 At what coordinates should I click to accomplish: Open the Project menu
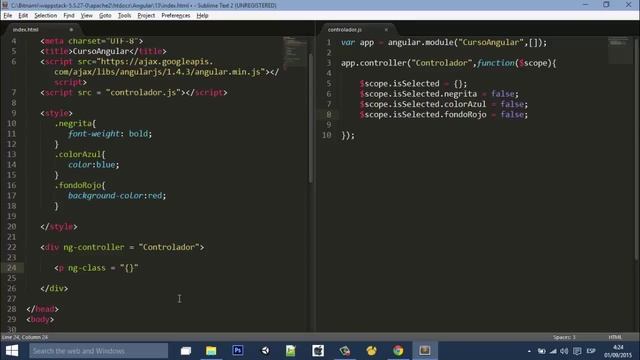[x=146, y=16]
